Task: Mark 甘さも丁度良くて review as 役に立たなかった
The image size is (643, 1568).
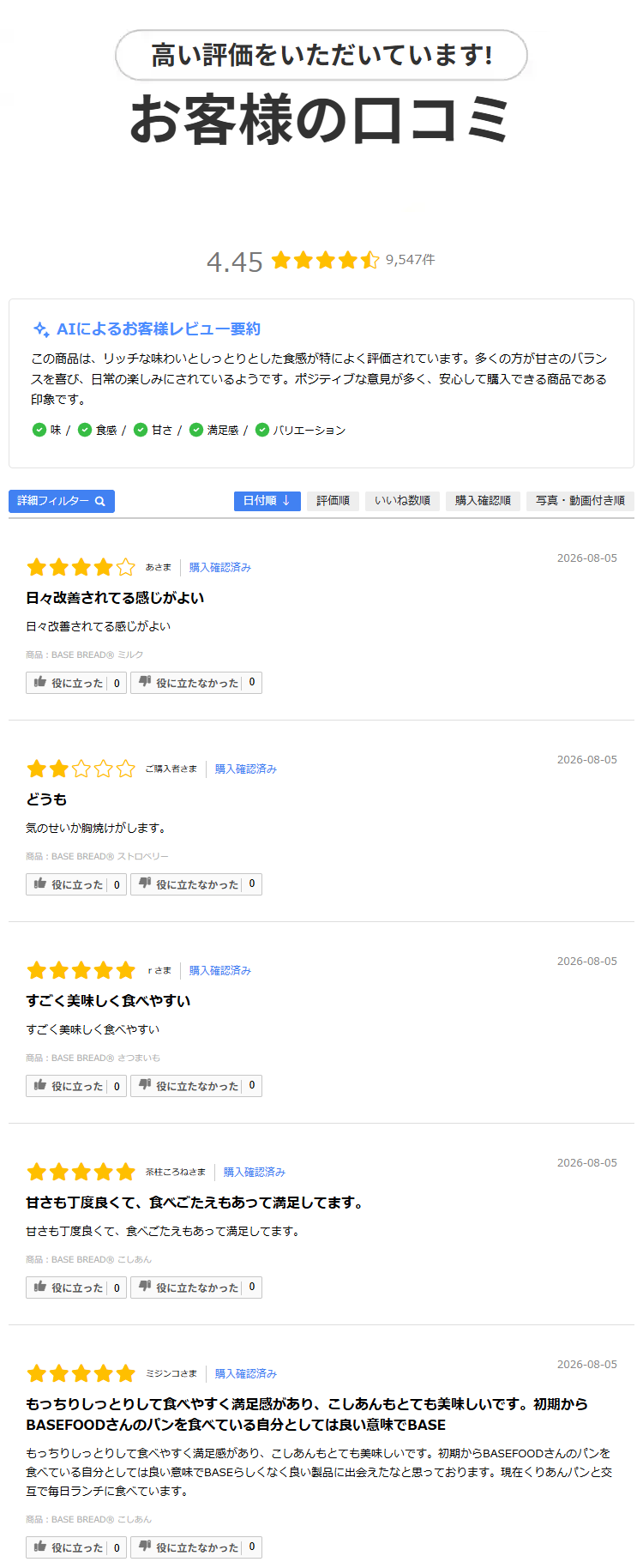Action: 196,1288
